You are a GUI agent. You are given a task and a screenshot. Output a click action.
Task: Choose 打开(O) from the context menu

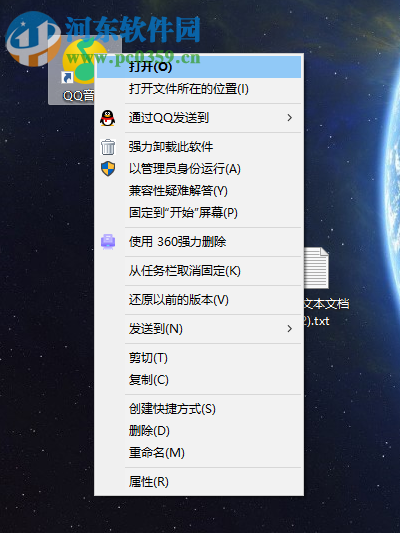[x=199, y=67]
